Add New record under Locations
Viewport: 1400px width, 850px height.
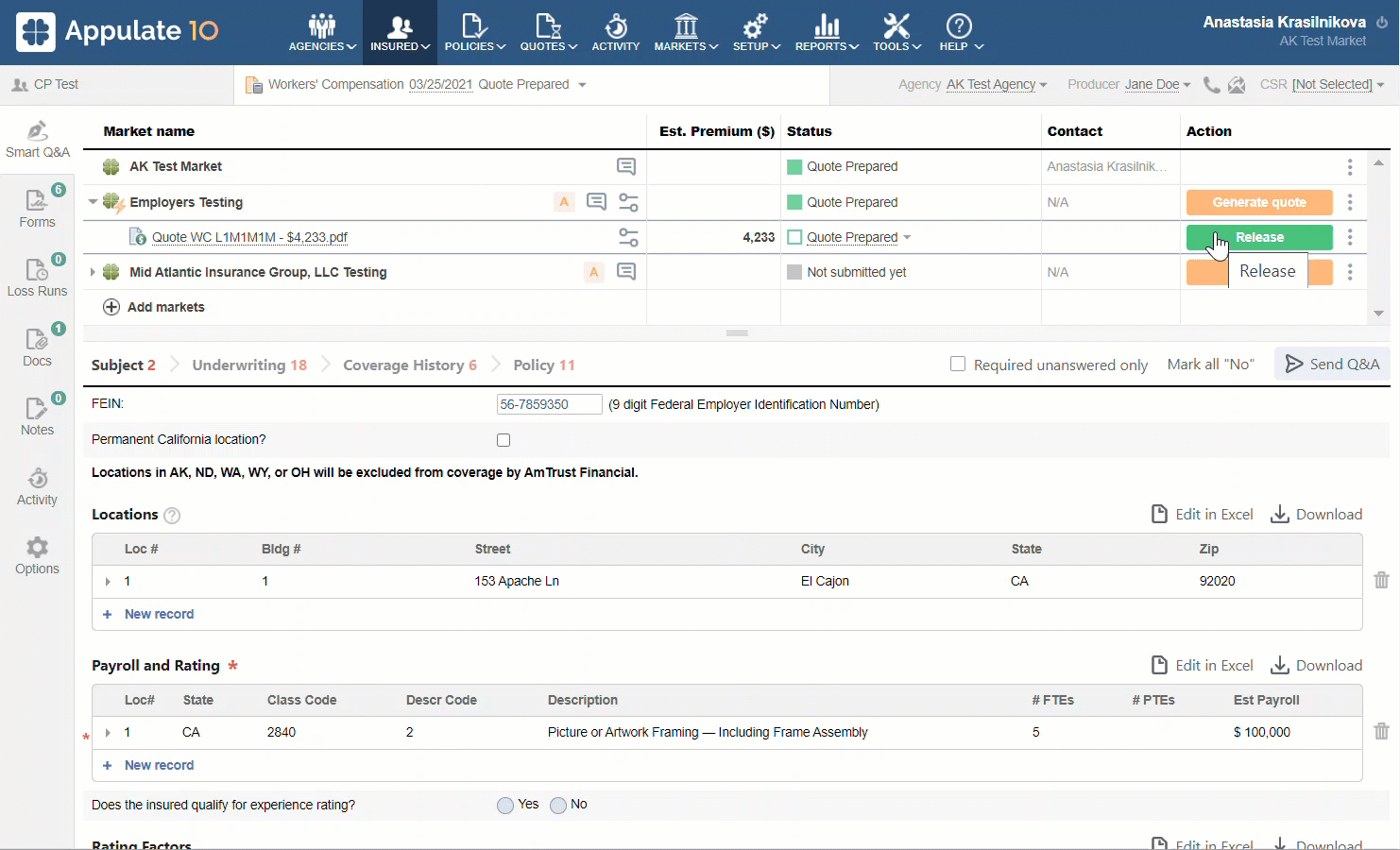148,614
